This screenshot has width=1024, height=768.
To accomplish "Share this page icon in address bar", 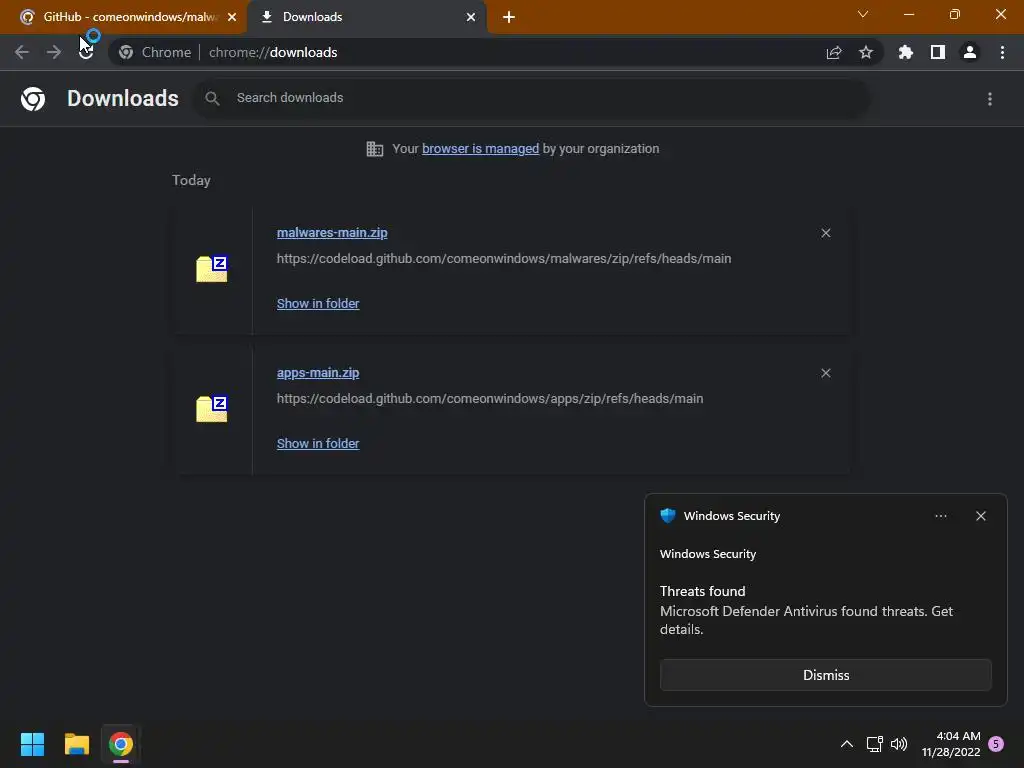I will [833, 52].
